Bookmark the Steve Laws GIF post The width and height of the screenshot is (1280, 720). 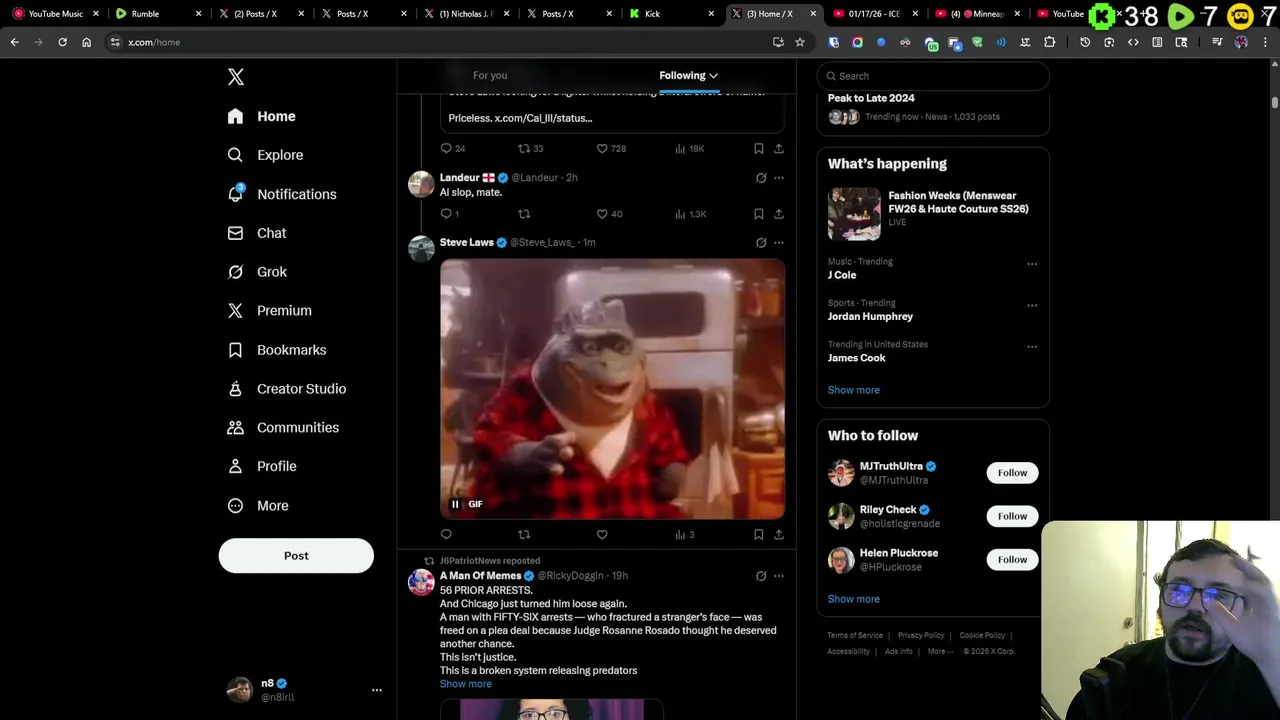point(759,535)
